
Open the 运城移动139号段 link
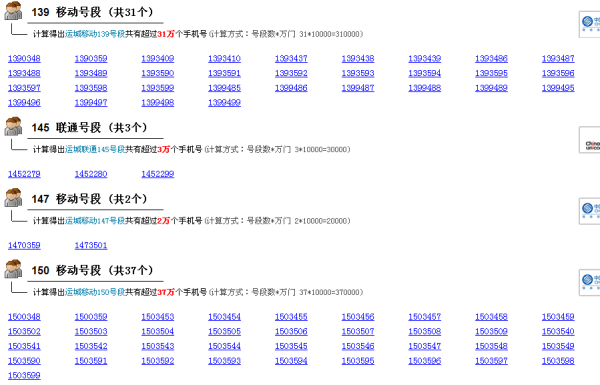95,34
